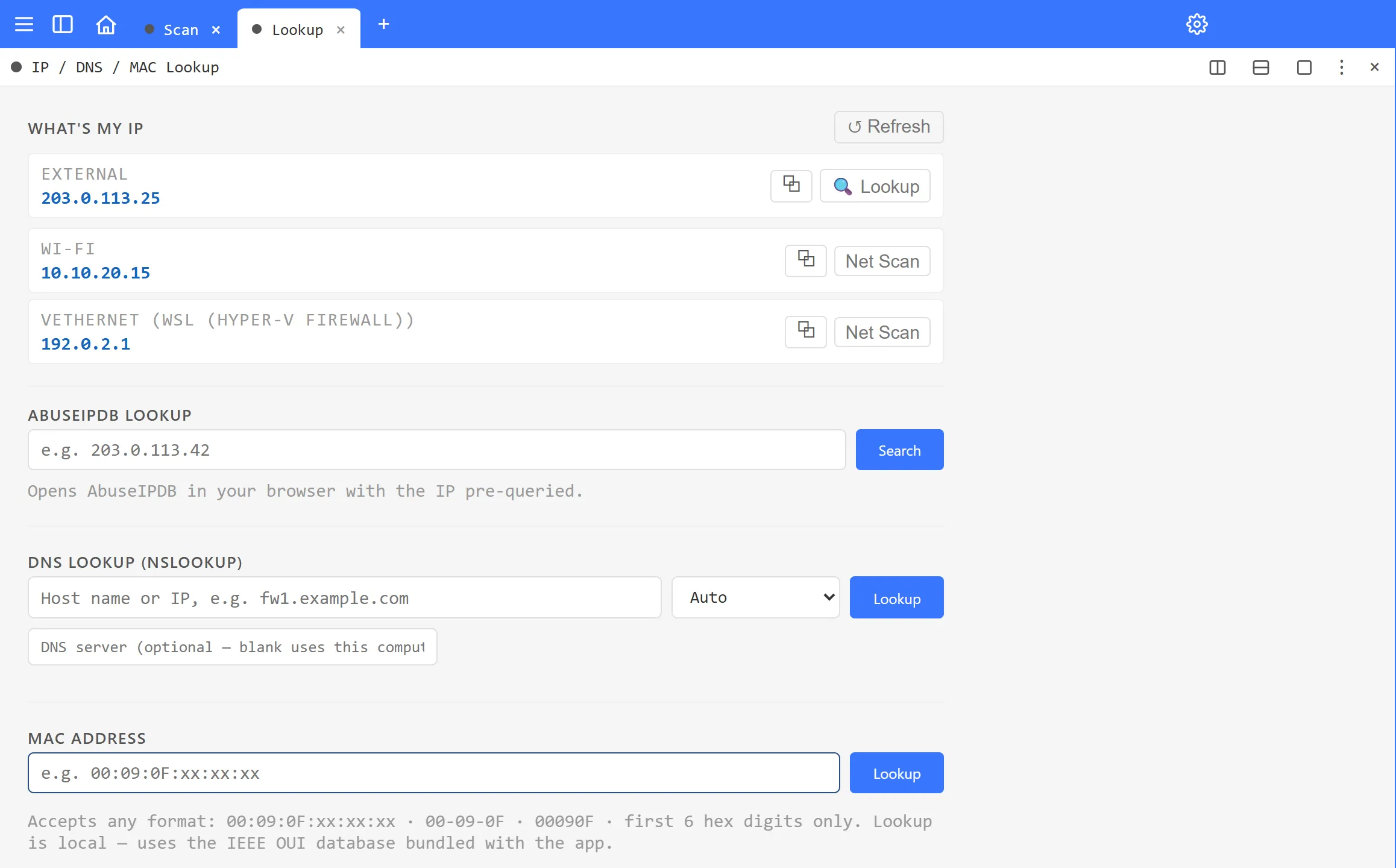Refresh the What's My IP list

pyautogui.click(x=889, y=127)
